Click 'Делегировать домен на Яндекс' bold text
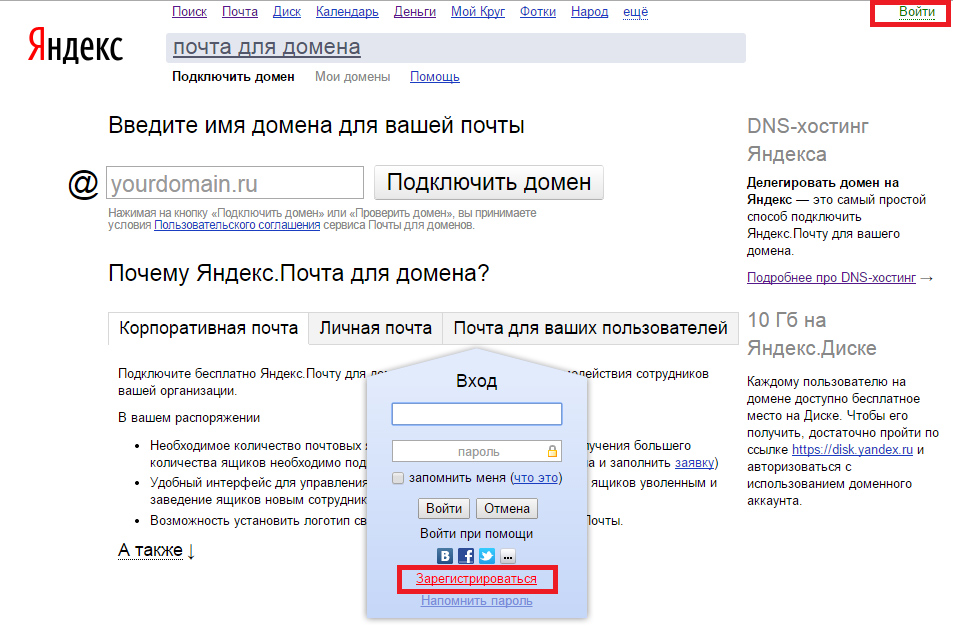Viewport: 953px width, 638px height. [823, 191]
